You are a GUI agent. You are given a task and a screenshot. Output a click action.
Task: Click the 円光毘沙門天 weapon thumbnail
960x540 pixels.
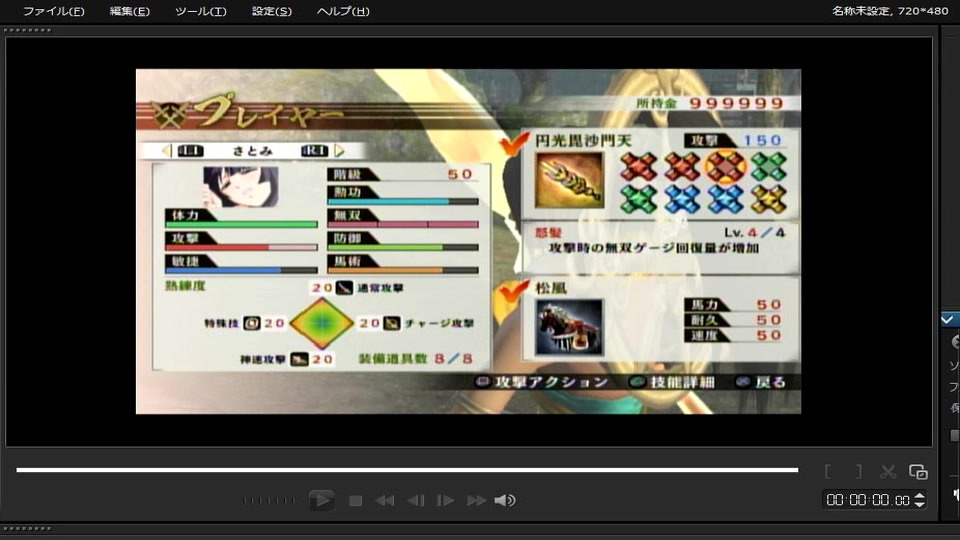pos(569,181)
